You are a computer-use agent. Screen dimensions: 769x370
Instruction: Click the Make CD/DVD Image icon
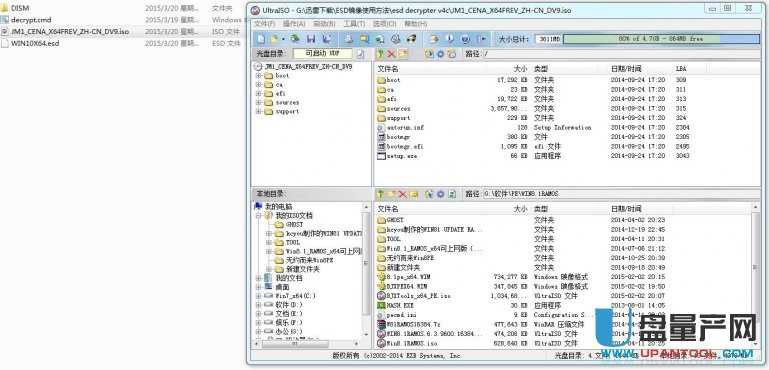click(348, 39)
